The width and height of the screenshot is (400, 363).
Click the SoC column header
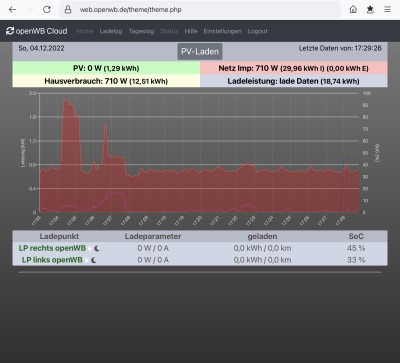(356, 236)
